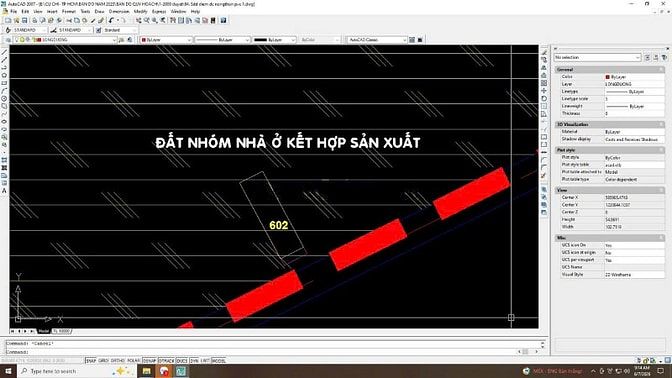672x378 pixels.
Task: Open Windows File Explorer from taskbar
Action: point(147,371)
